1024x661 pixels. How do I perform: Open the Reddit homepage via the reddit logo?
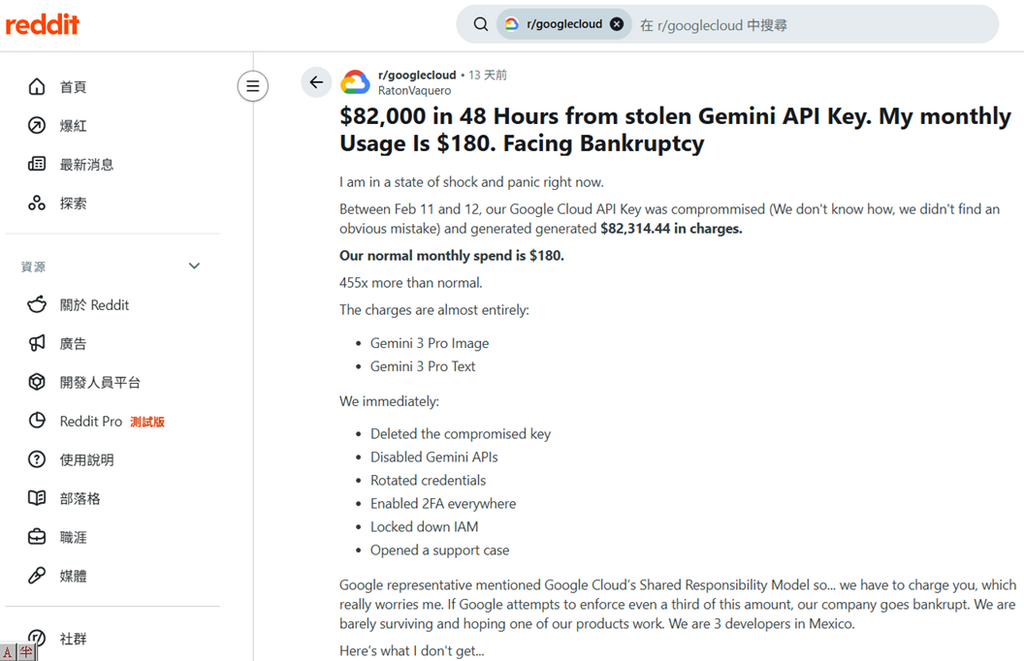pos(42,24)
